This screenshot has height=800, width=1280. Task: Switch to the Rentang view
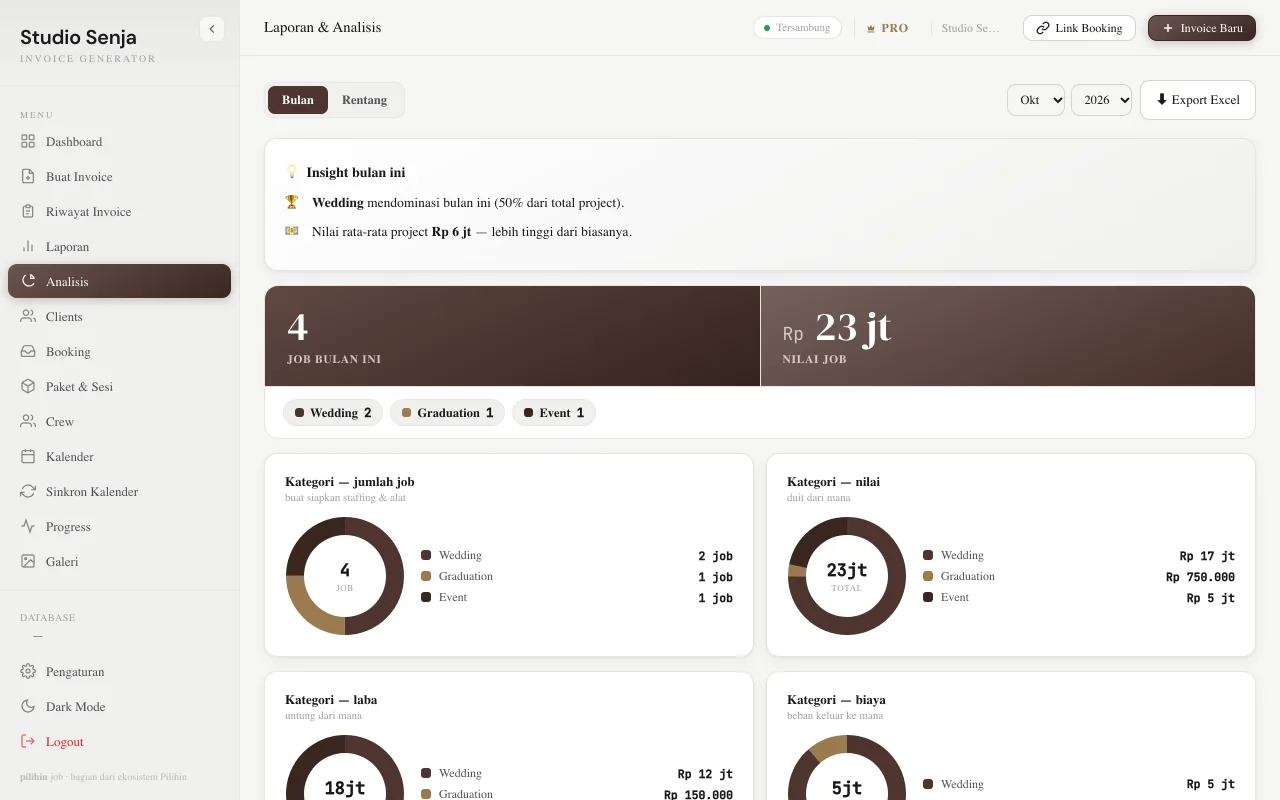[364, 100]
